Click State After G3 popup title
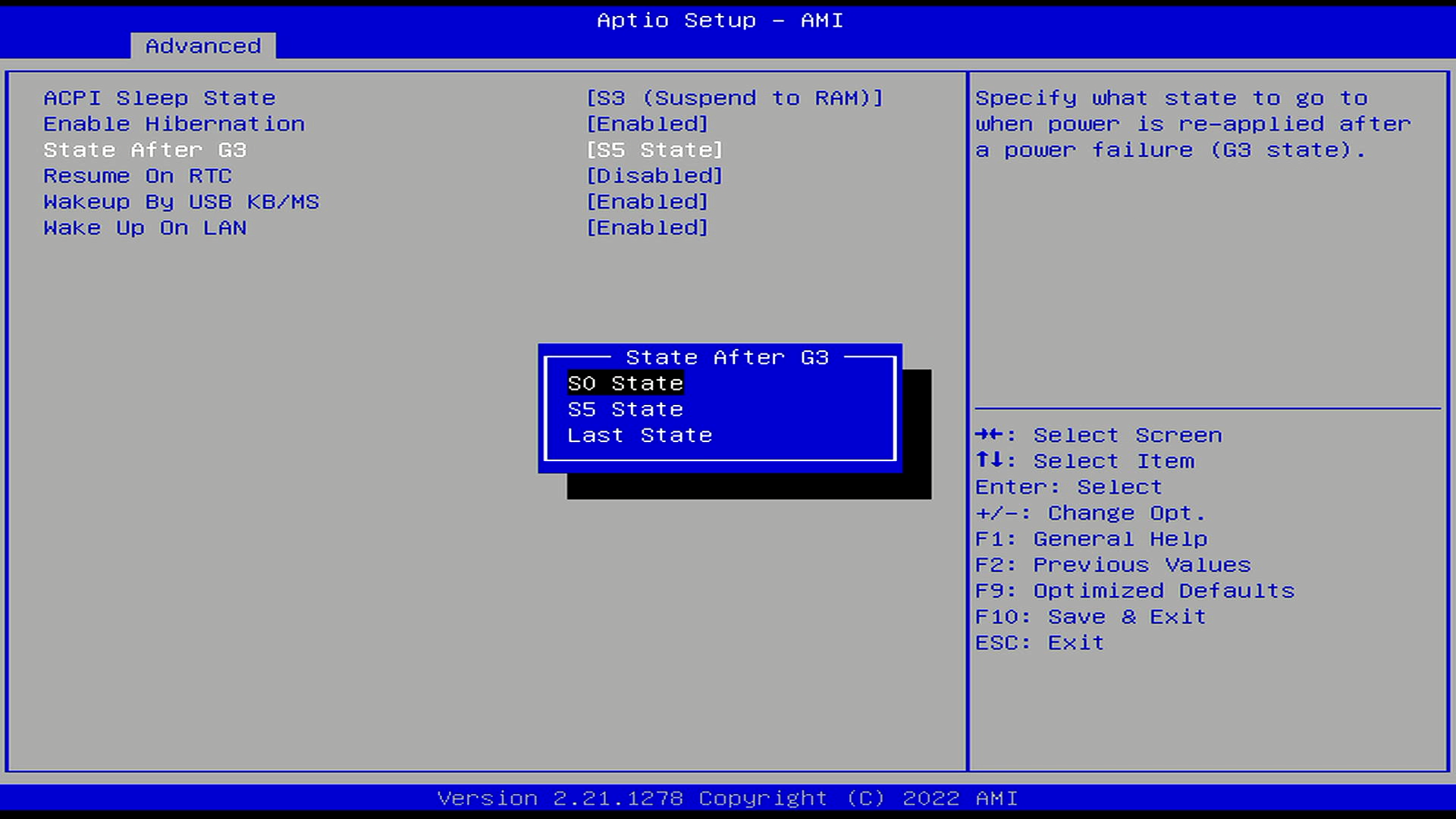1456x819 pixels. (x=726, y=357)
